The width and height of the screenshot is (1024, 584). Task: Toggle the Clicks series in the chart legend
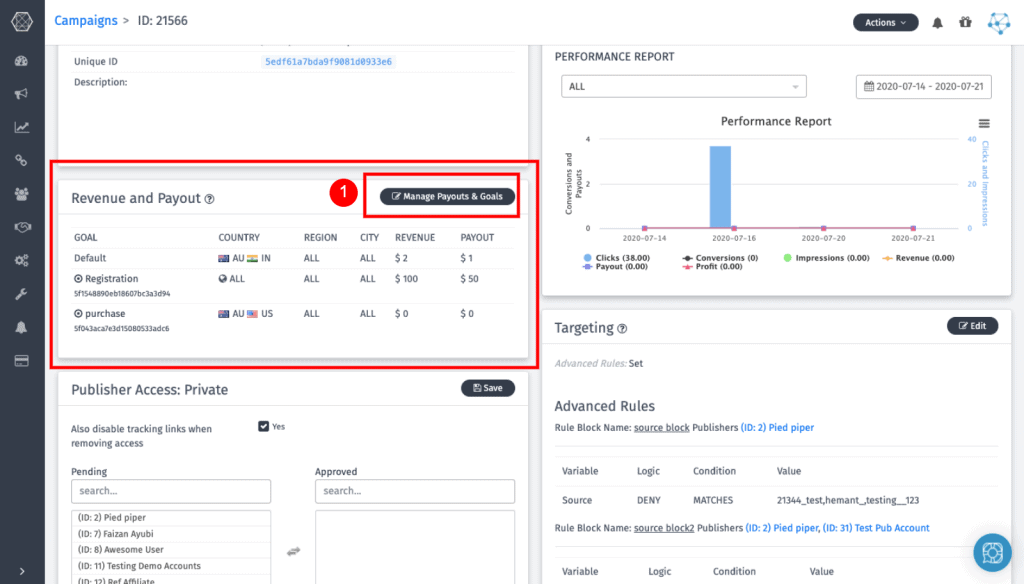tap(616, 258)
